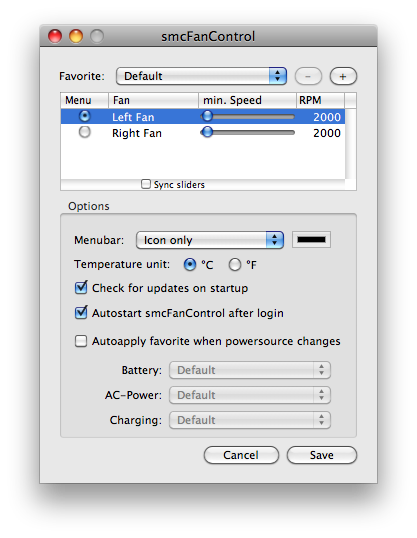Image resolution: width=417 pixels, height=538 pixels.
Task: Minimize the window with yellow button
Action: (76, 36)
